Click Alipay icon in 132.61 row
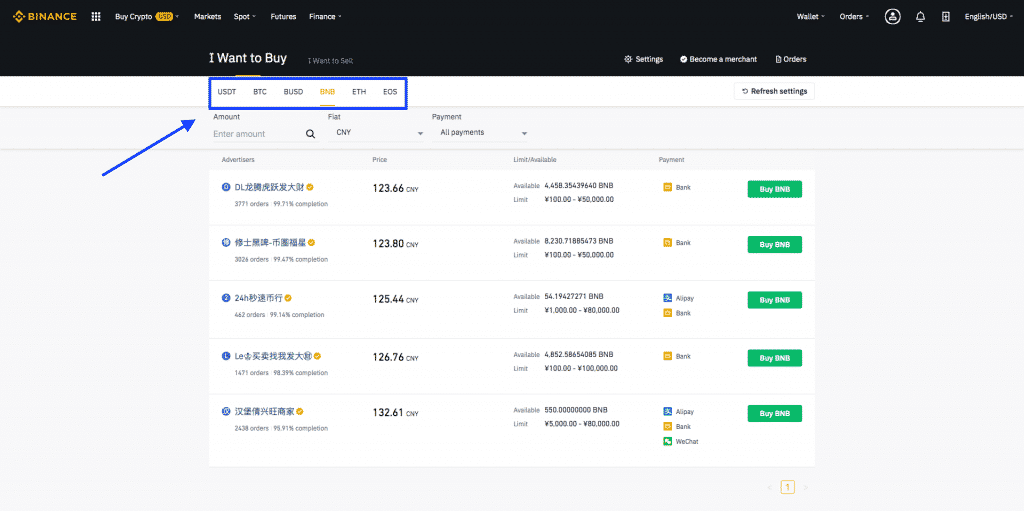The width and height of the screenshot is (1024, 511). point(667,412)
